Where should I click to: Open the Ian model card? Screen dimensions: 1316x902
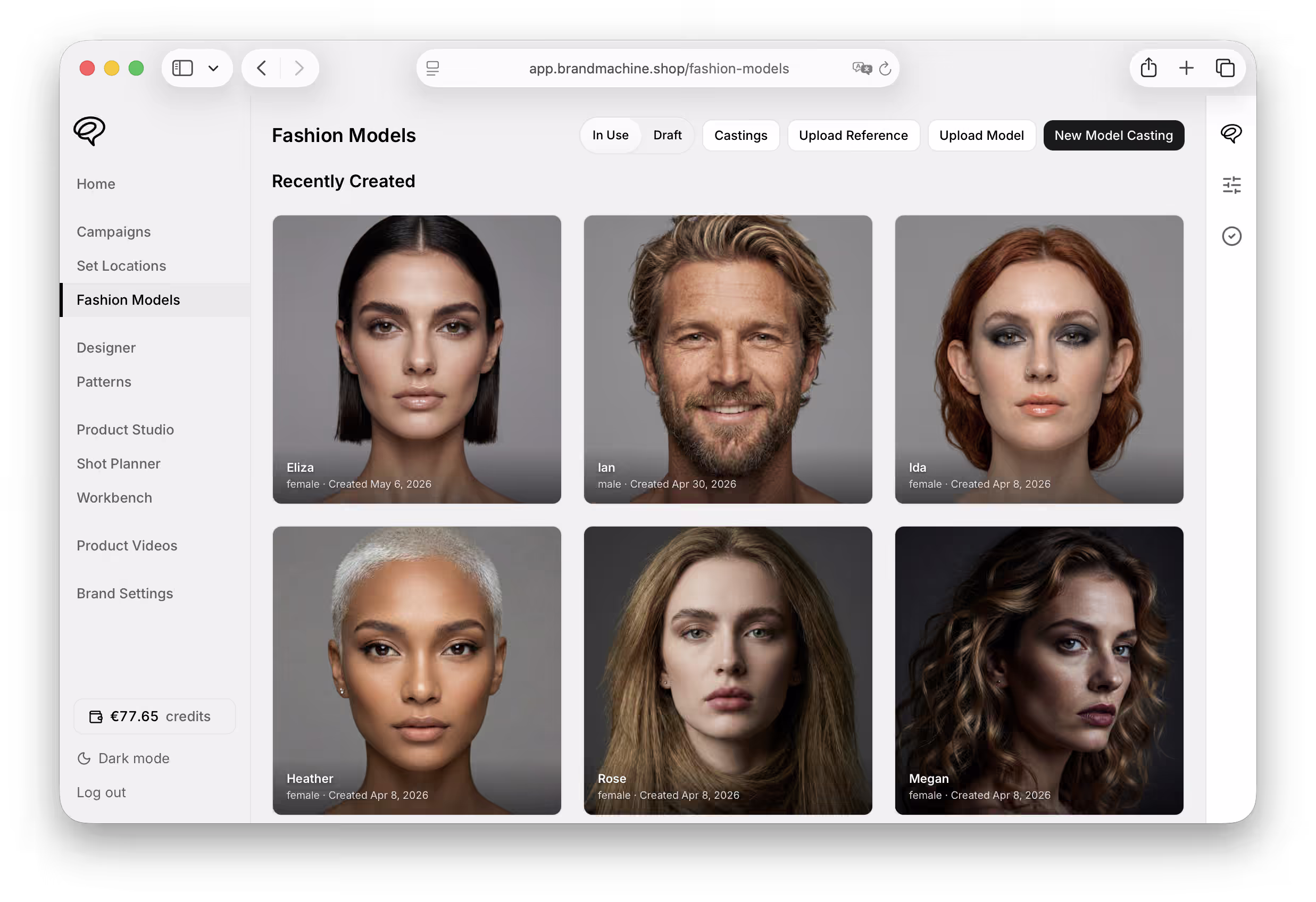pos(727,359)
